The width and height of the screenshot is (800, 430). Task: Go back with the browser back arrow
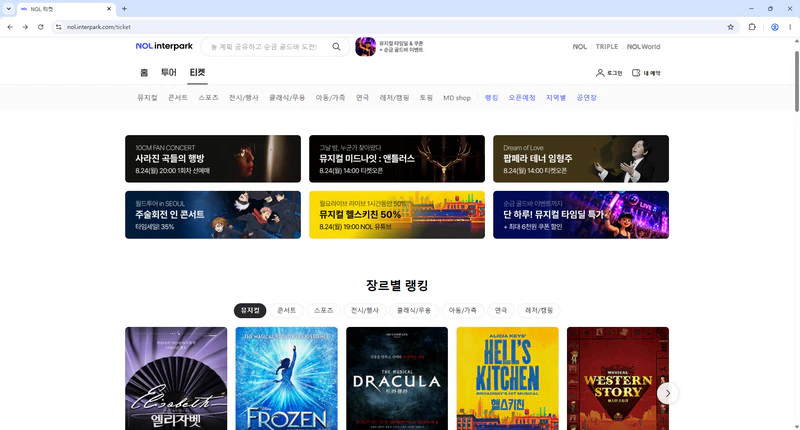pos(10,27)
